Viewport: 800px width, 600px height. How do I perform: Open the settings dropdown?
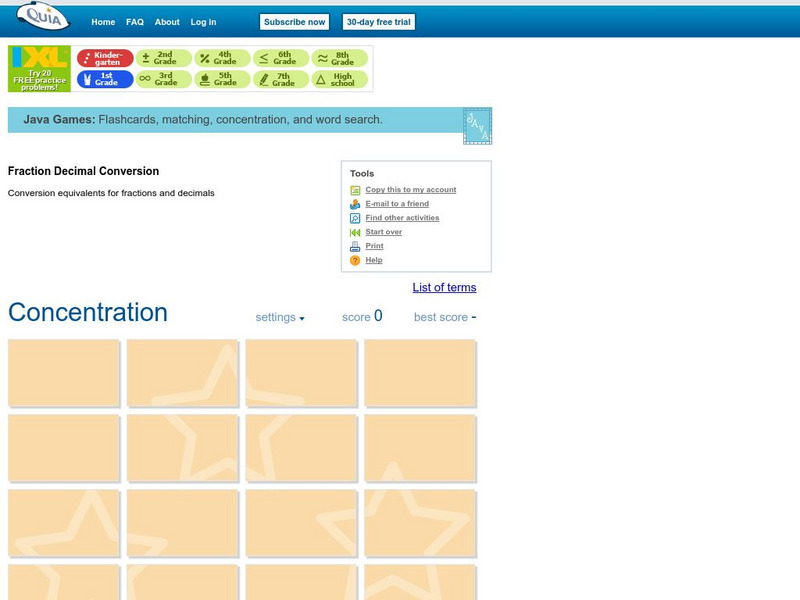pos(280,317)
